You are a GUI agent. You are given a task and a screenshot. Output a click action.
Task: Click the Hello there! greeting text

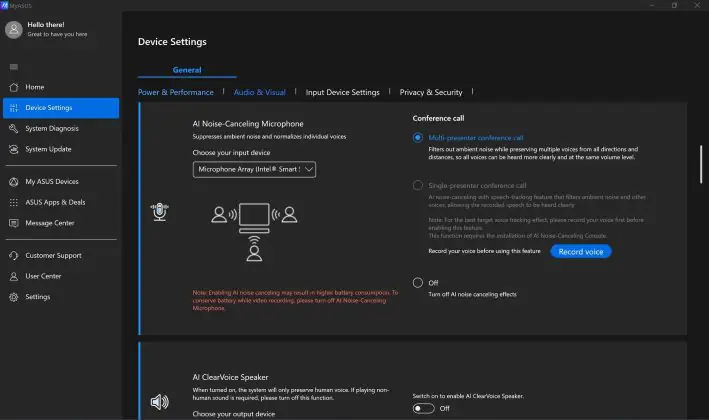[46, 25]
